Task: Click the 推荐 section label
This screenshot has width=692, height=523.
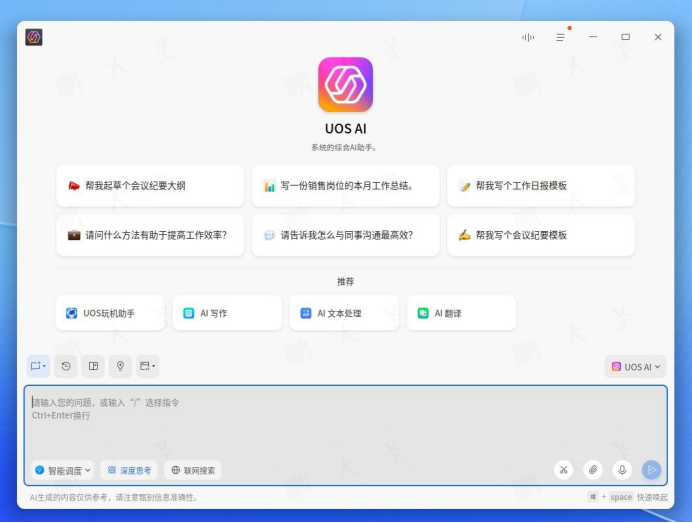Action: tap(346, 282)
